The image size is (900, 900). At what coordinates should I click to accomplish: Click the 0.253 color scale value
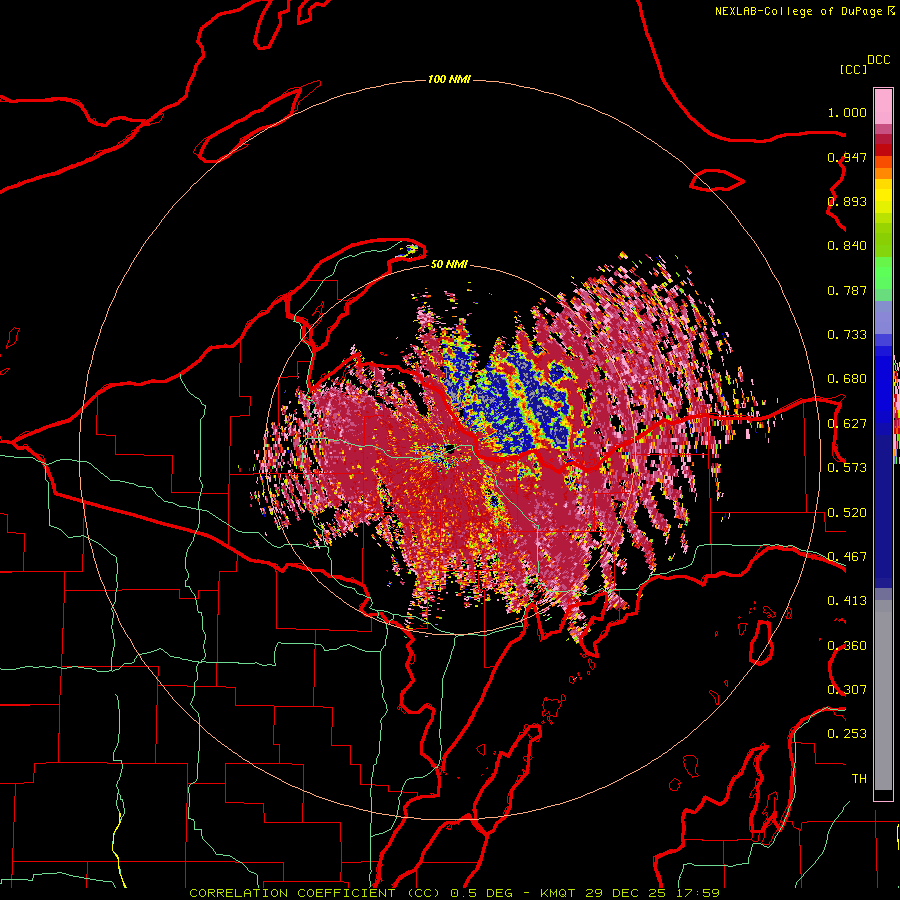click(847, 734)
